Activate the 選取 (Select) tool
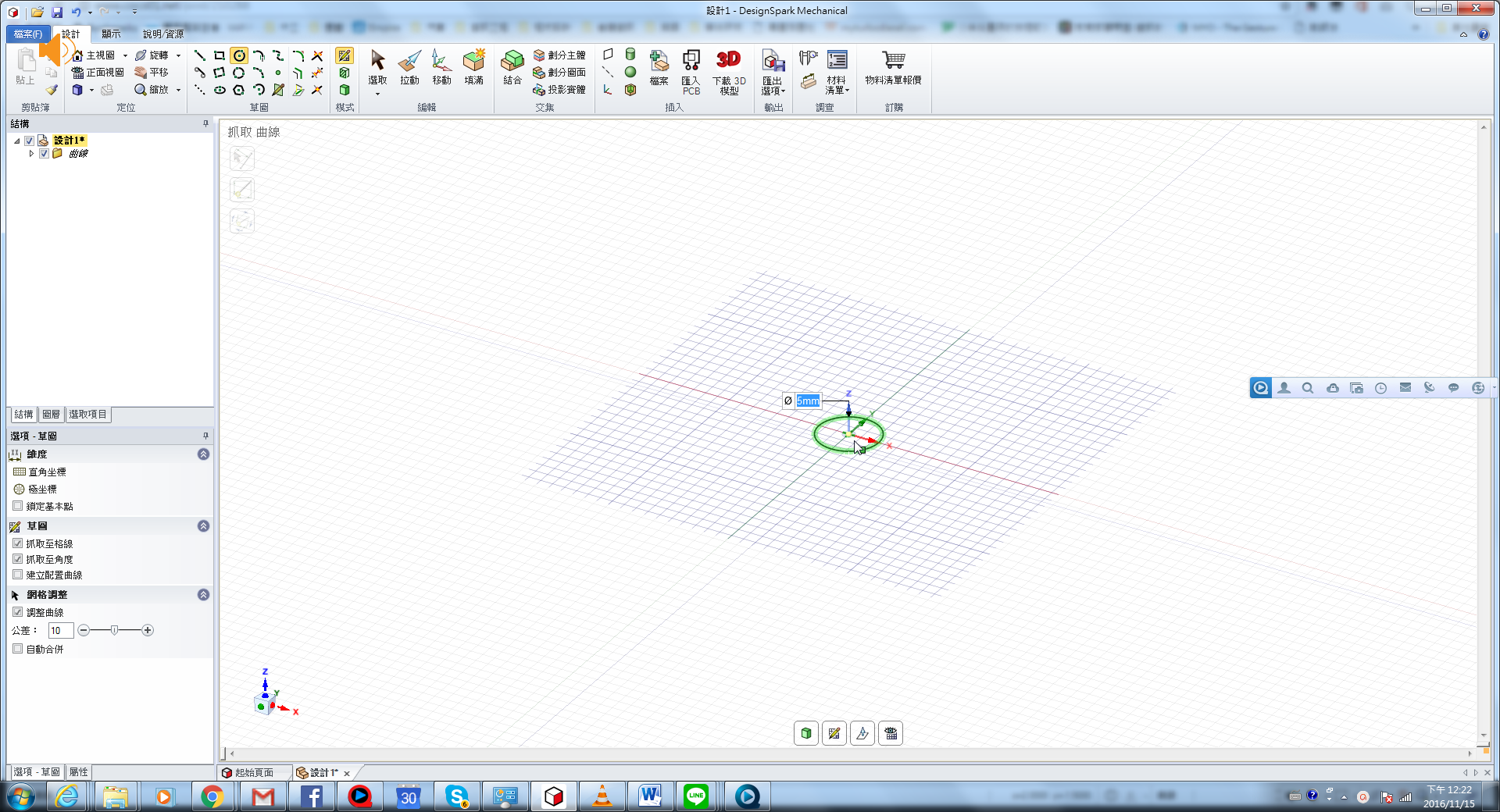The width and height of the screenshot is (1500, 812). tap(377, 68)
